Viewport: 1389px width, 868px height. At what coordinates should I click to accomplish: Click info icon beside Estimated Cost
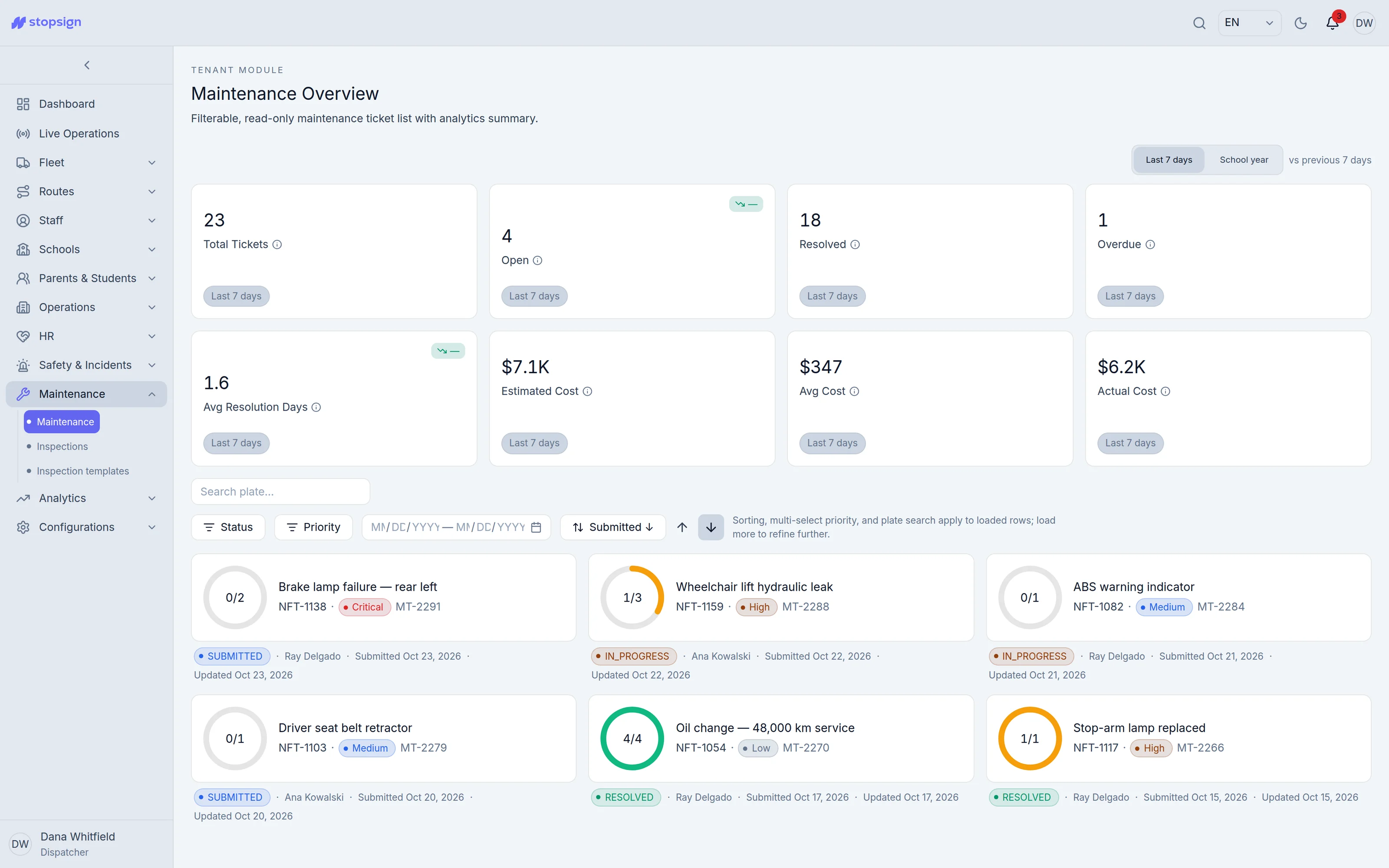[x=588, y=391]
